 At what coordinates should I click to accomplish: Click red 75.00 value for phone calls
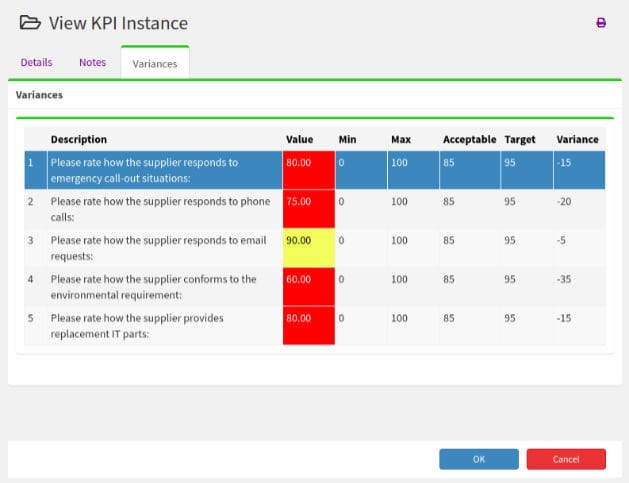308,208
